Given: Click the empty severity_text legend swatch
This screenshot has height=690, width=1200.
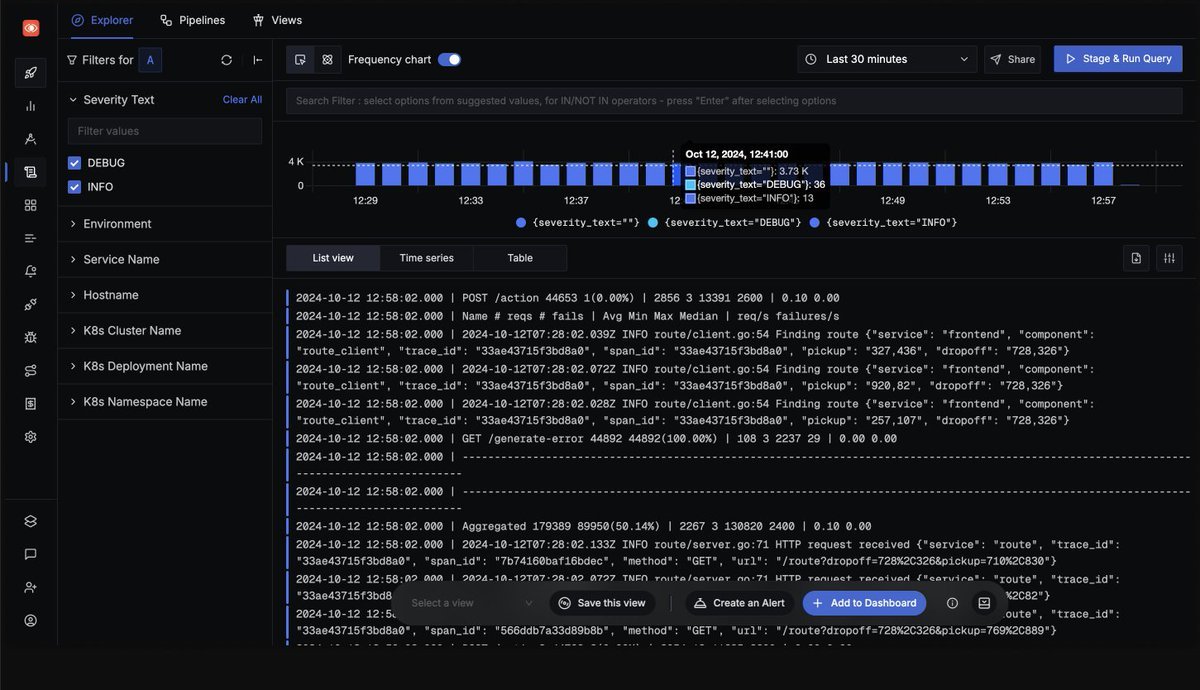Looking at the screenshot, I should click(x=521, y=222).
